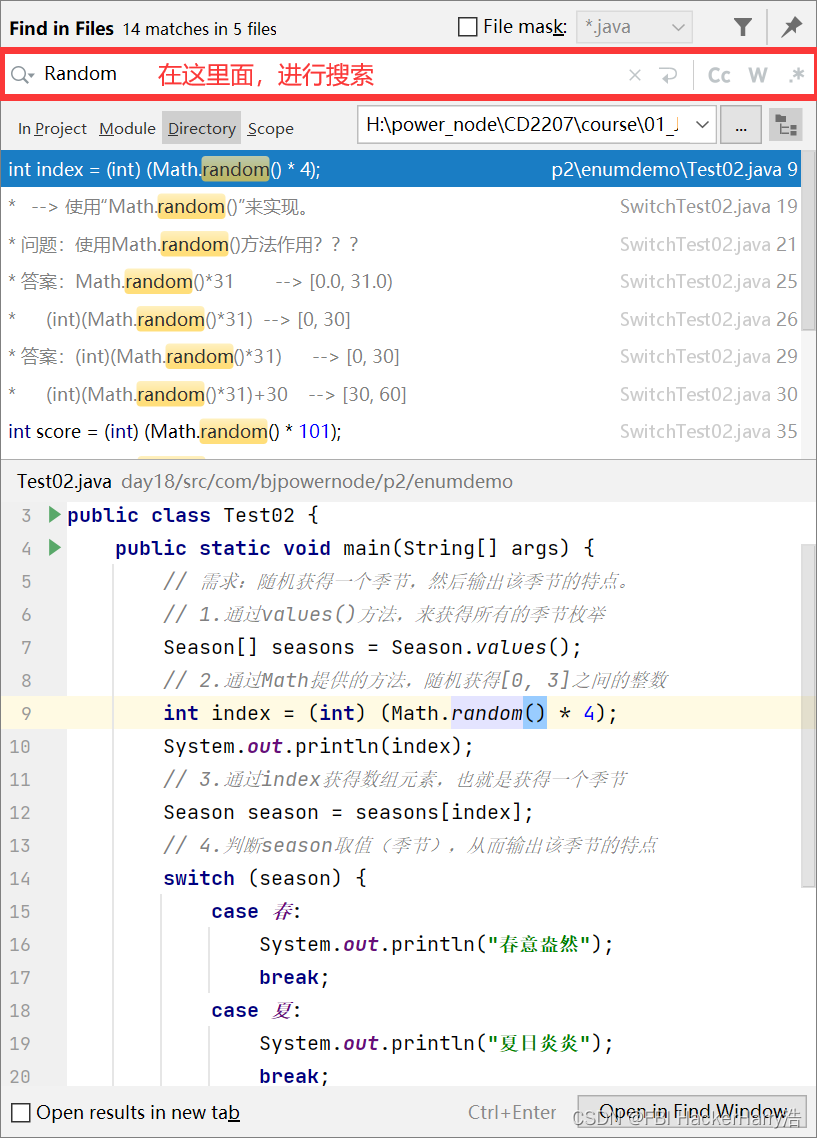Check Open results in new tab
This screenshot has height=1138, width=817.
(x=21, y=1113)
